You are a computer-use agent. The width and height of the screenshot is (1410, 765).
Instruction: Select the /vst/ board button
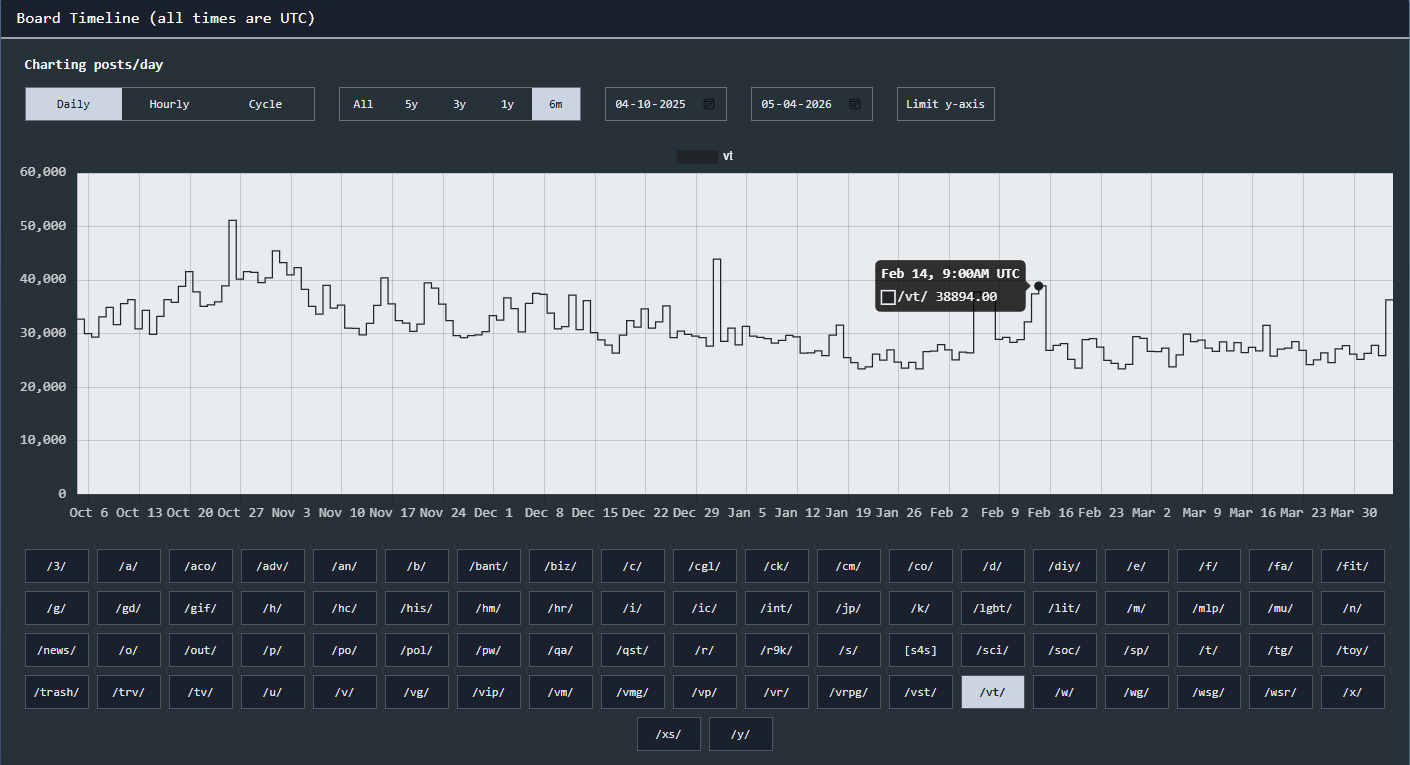(921, 692)
